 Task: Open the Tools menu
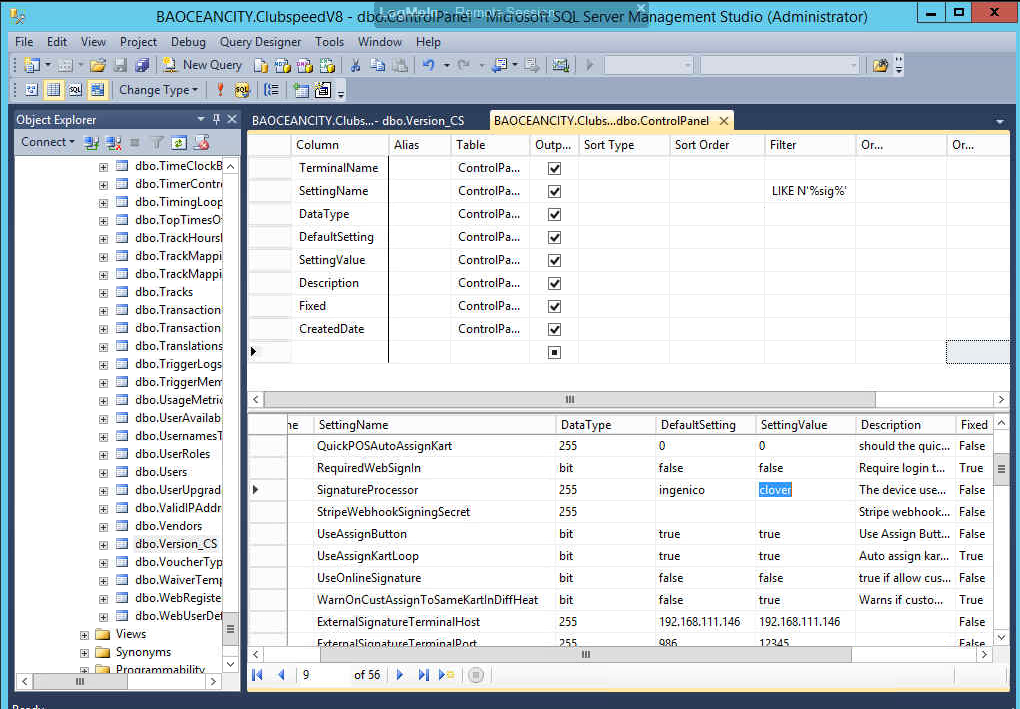(329, 42)
